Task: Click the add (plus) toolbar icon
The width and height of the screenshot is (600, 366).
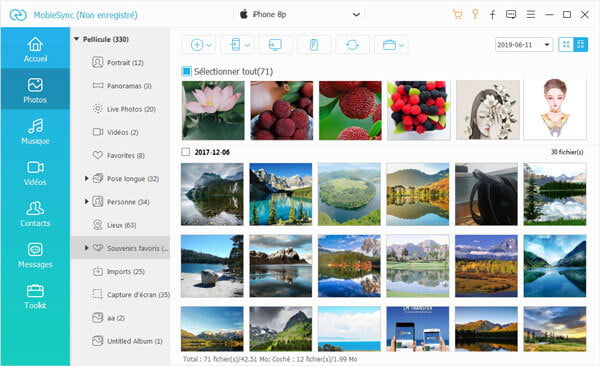Action: pos(197,45)
